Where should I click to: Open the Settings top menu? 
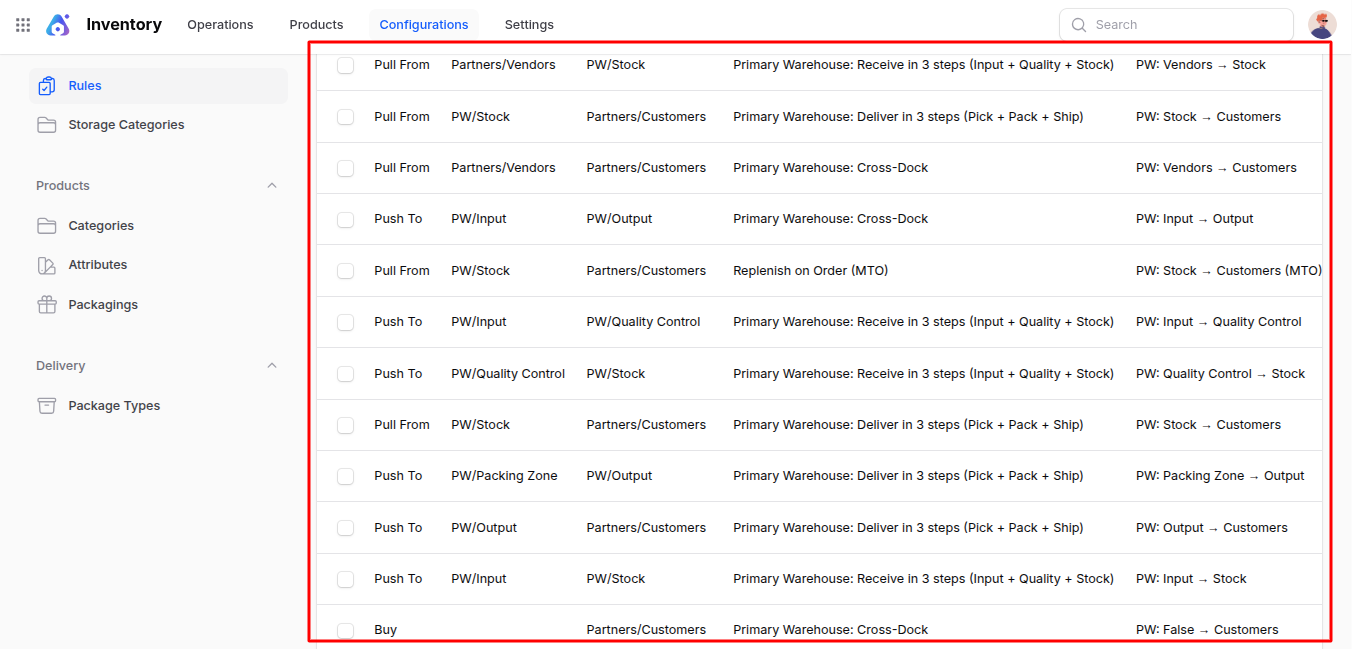529,25
